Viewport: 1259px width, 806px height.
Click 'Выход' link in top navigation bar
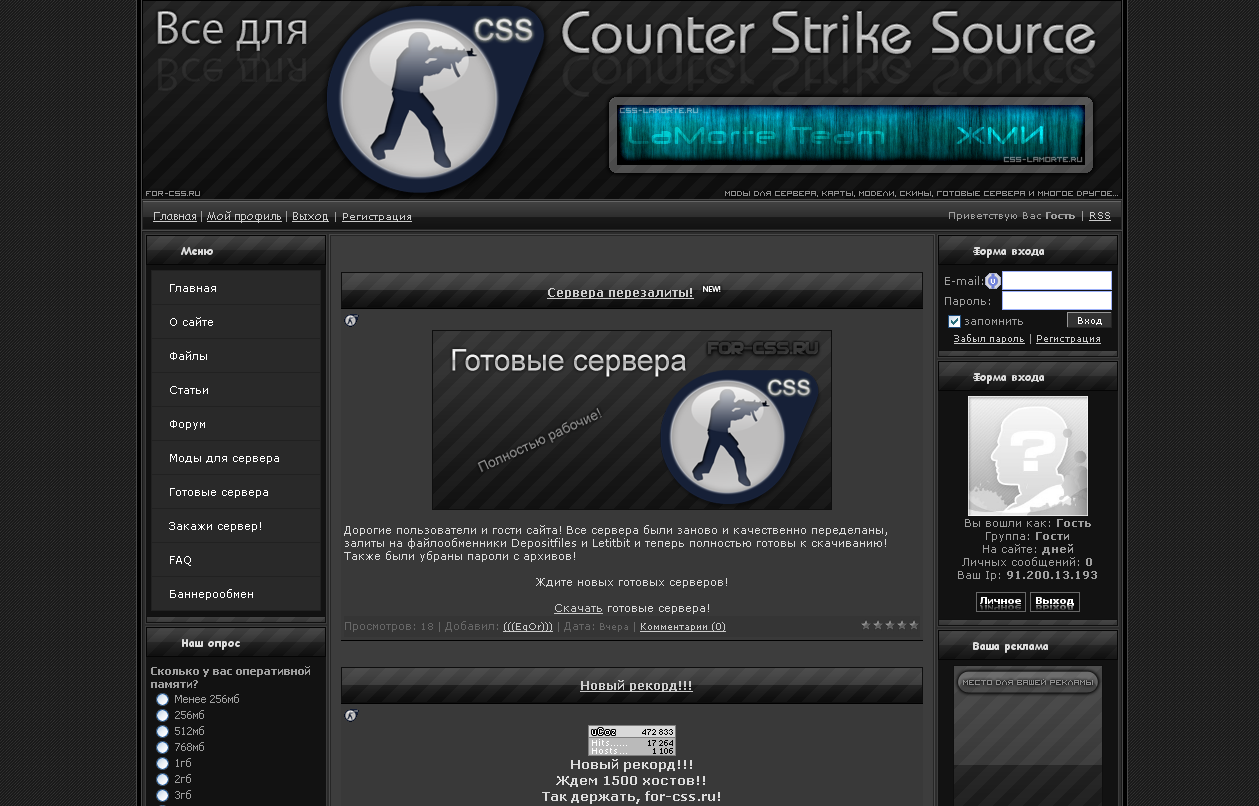pos(310,216)
